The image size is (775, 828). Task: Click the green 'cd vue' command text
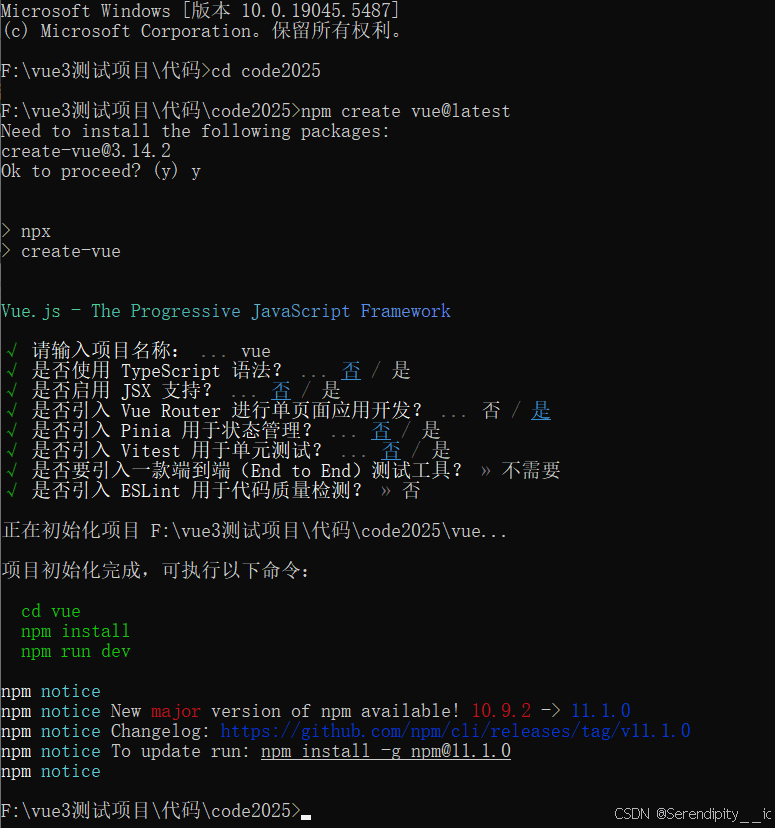[x=51, y=611]
